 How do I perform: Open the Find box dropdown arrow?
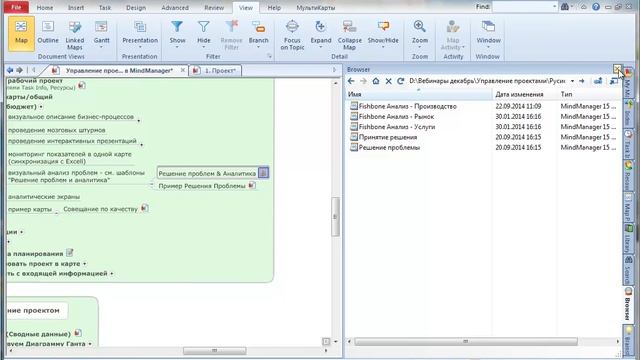point(554,7)
